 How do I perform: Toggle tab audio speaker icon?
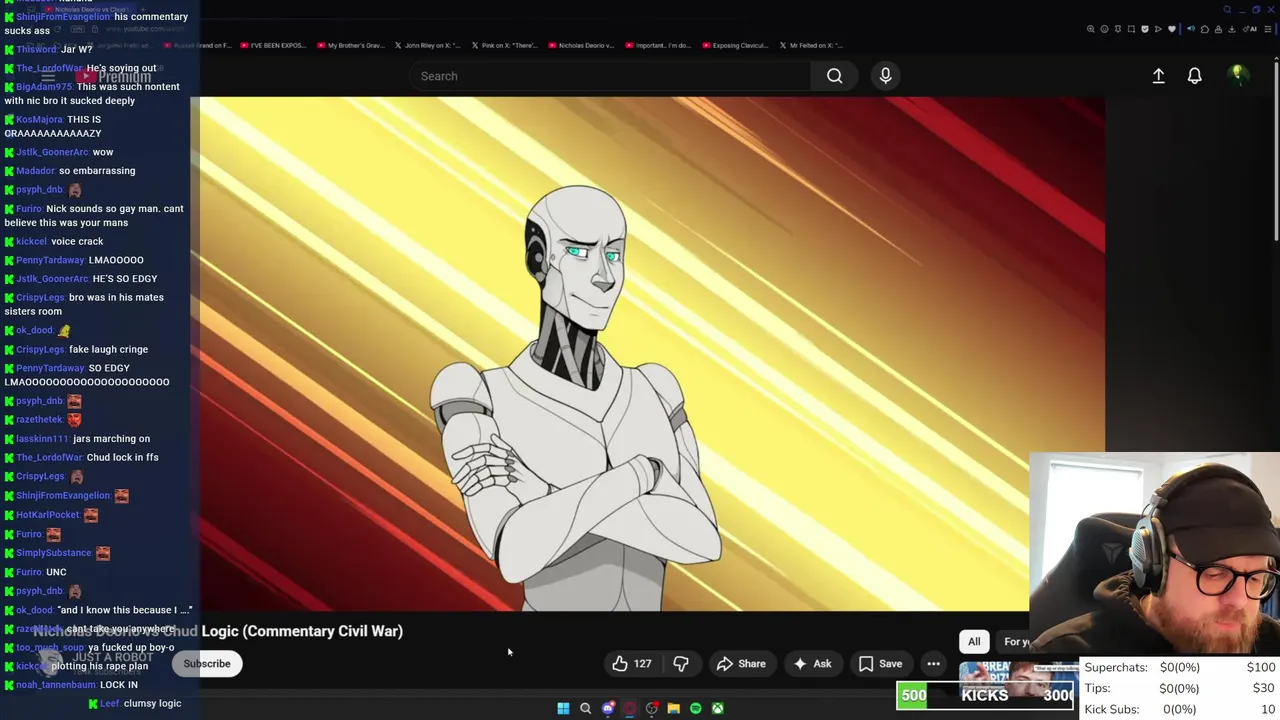tap(1191, 29)
